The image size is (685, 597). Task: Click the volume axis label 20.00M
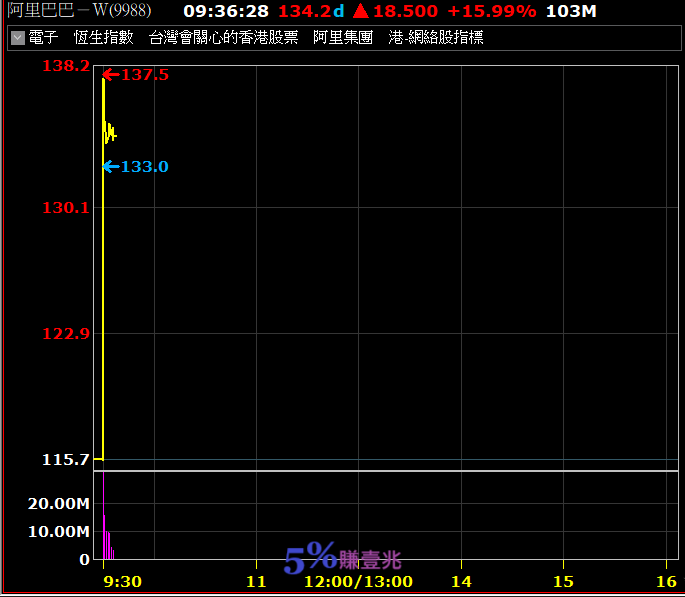(x=59, y=504)
